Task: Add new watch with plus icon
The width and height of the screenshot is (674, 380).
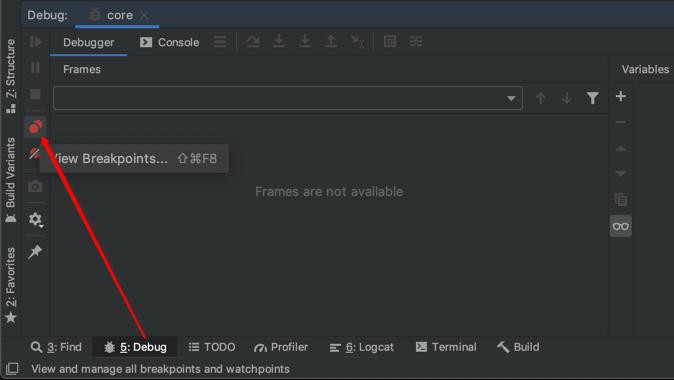Action: click(x=621, y=96)
